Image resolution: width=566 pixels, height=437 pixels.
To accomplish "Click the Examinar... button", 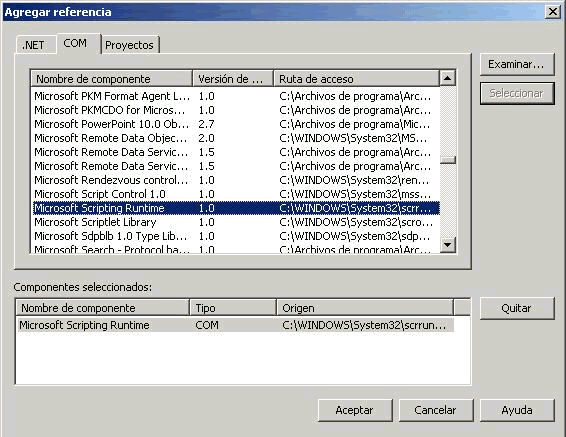I will point(517,64).
